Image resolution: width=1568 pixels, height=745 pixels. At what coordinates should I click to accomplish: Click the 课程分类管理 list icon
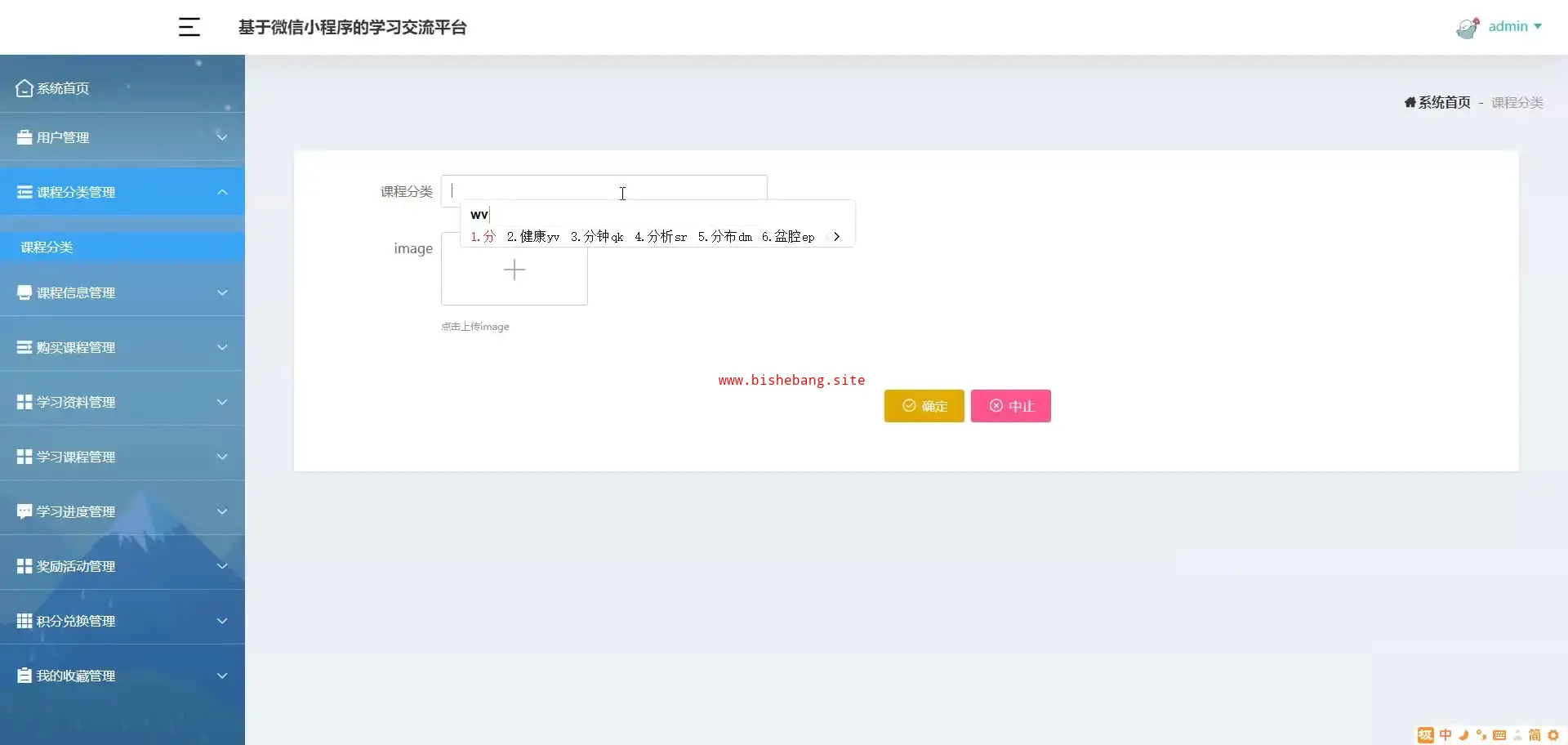(24, 192)
